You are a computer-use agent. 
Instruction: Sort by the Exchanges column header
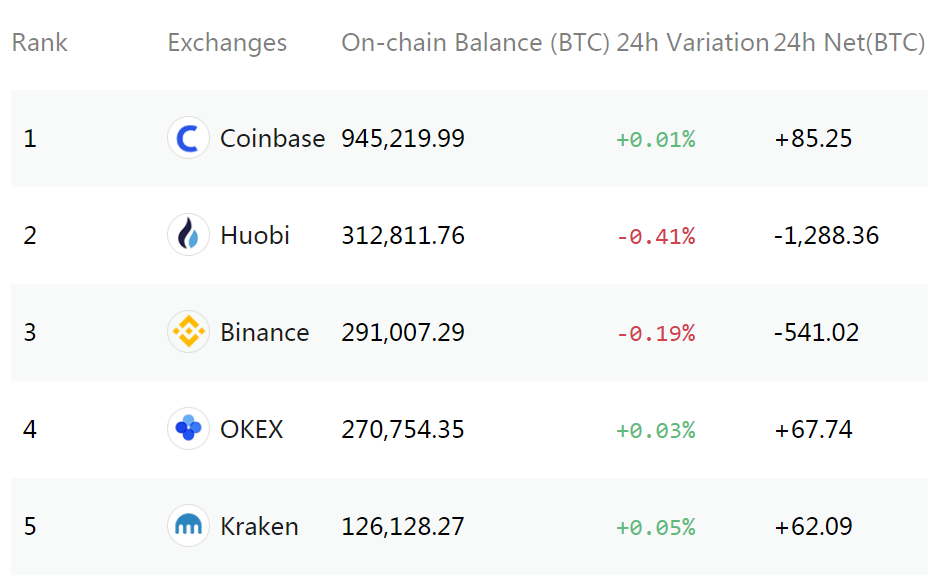[227, 43]
